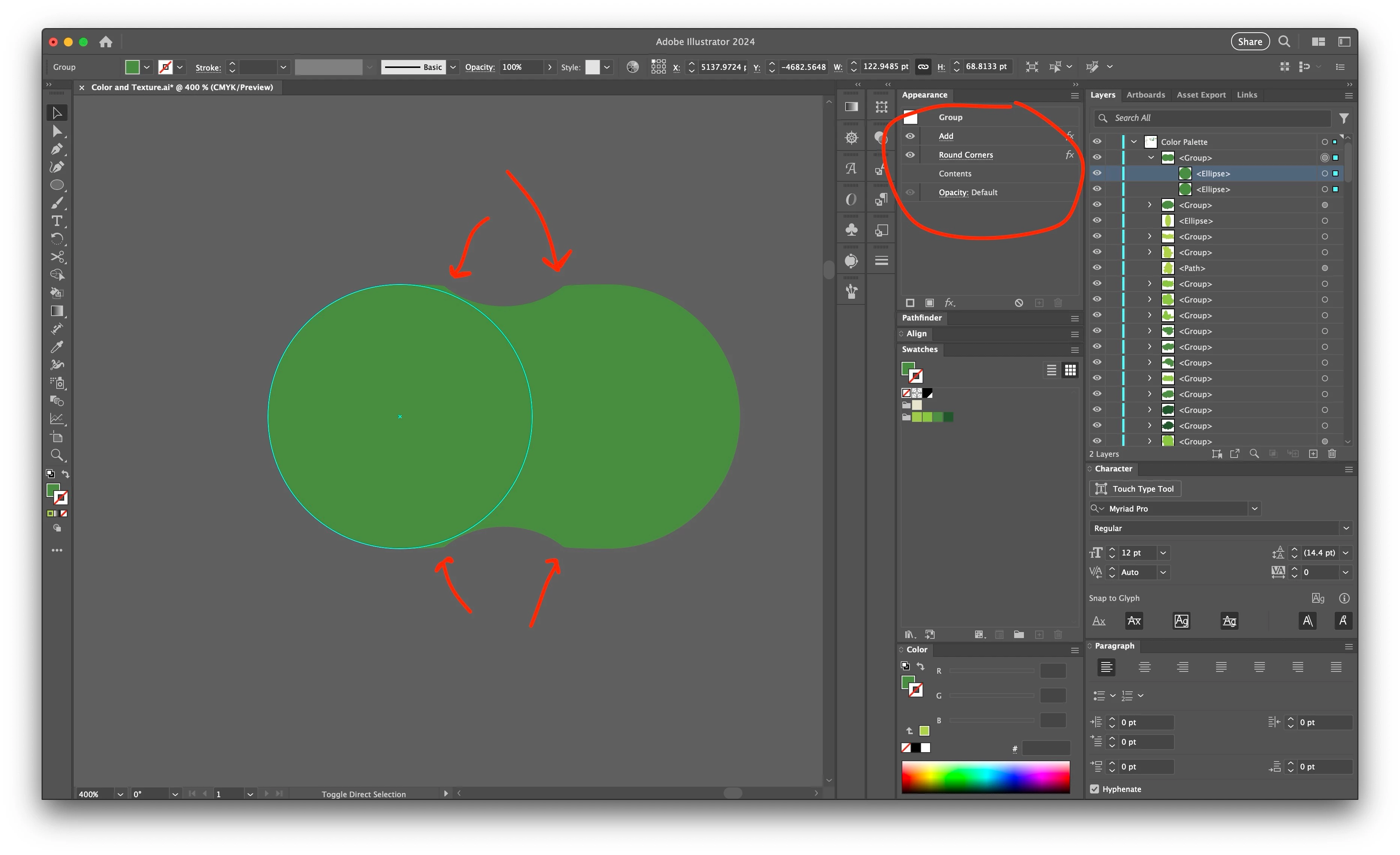Screen dimensions: 1400x855
Task: Click the Home icon
Action: point(106,41)
